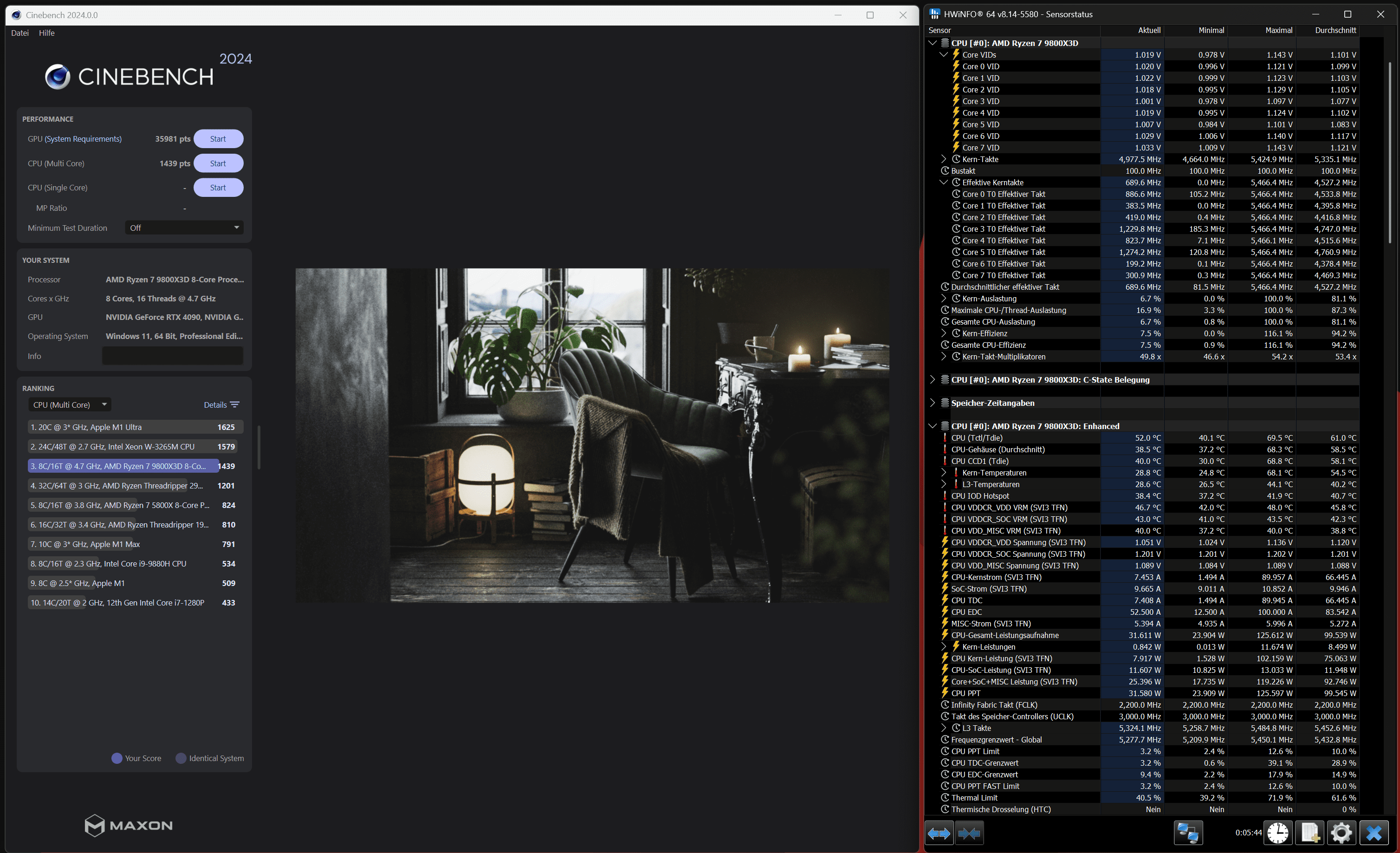
Task: Select the Infinity Fabric Takt (FCLK) row
Action: 1143,705
